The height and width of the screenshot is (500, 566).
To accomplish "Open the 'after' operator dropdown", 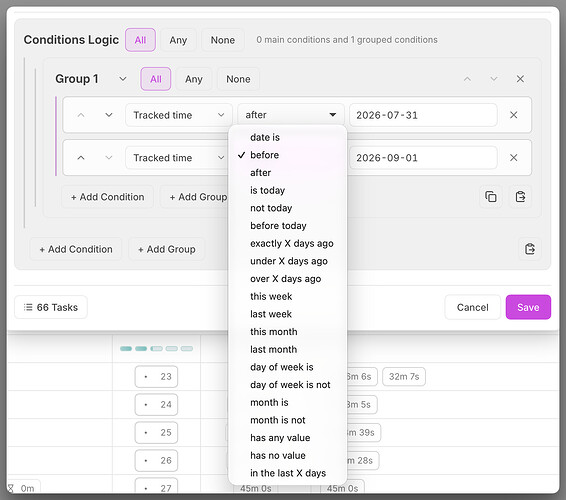I will (x=291, y=115).
